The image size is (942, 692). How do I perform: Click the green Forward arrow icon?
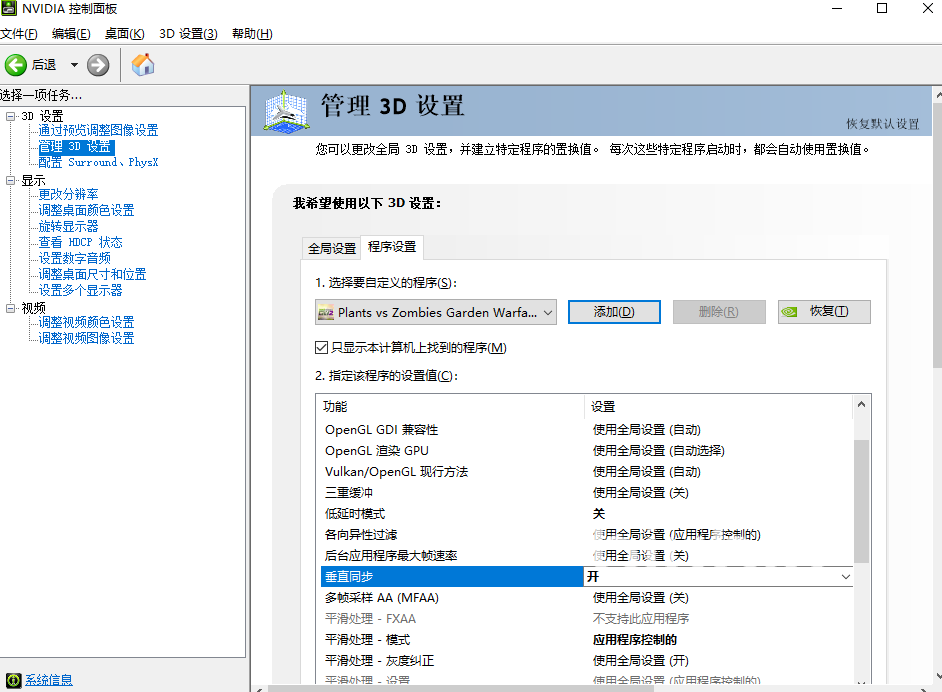click(x=98, y=65)
